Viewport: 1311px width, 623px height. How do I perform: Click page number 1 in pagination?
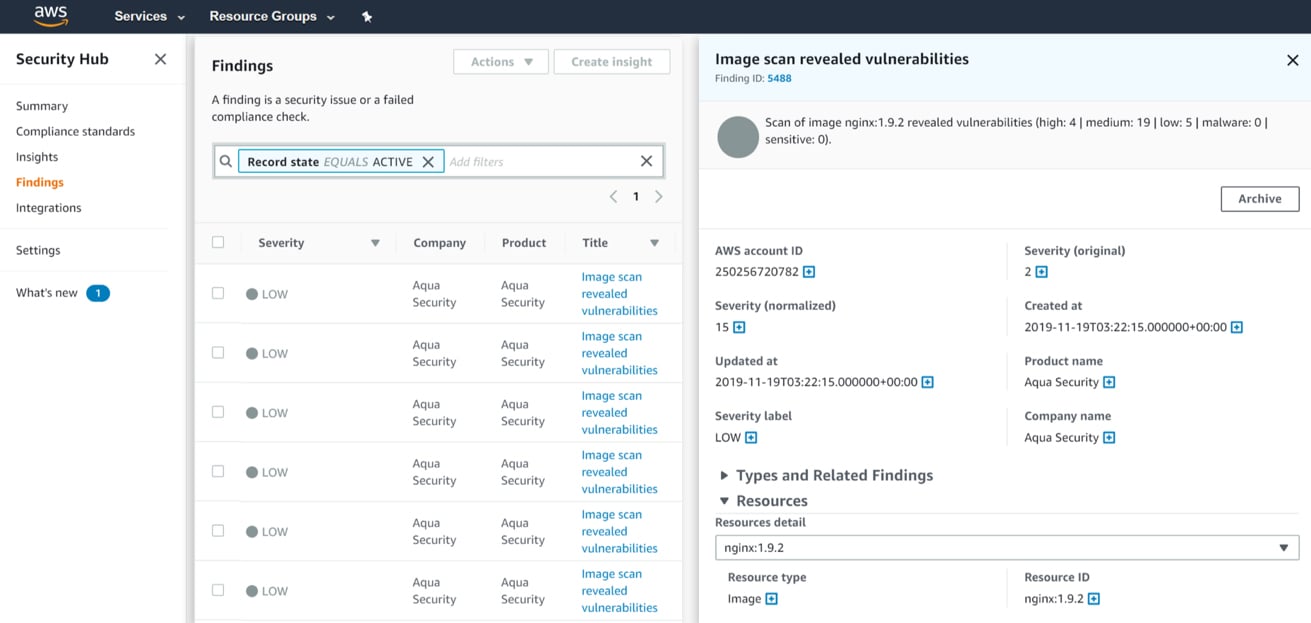[636, 197]
